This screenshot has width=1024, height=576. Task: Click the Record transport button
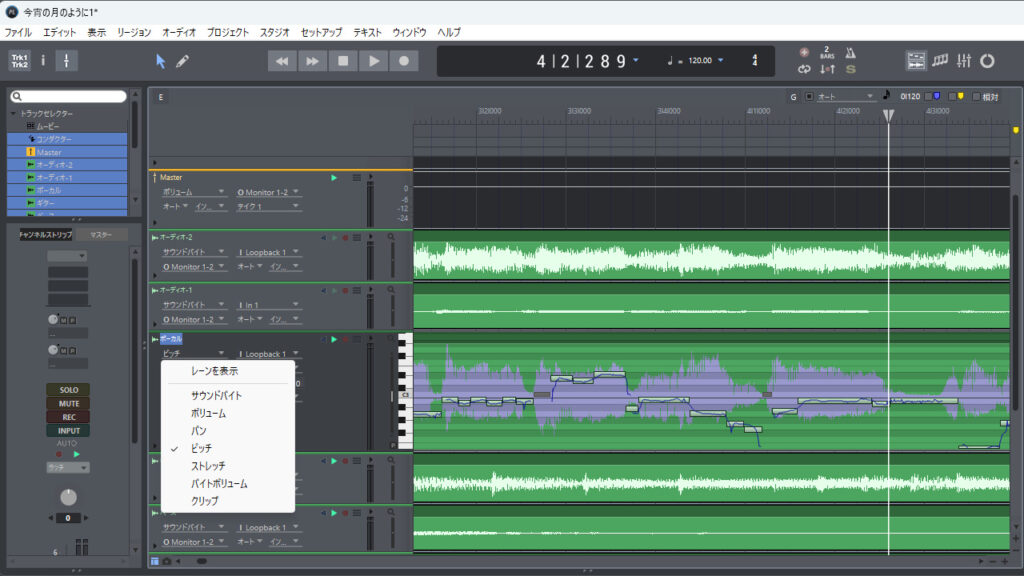pos(404,61)
